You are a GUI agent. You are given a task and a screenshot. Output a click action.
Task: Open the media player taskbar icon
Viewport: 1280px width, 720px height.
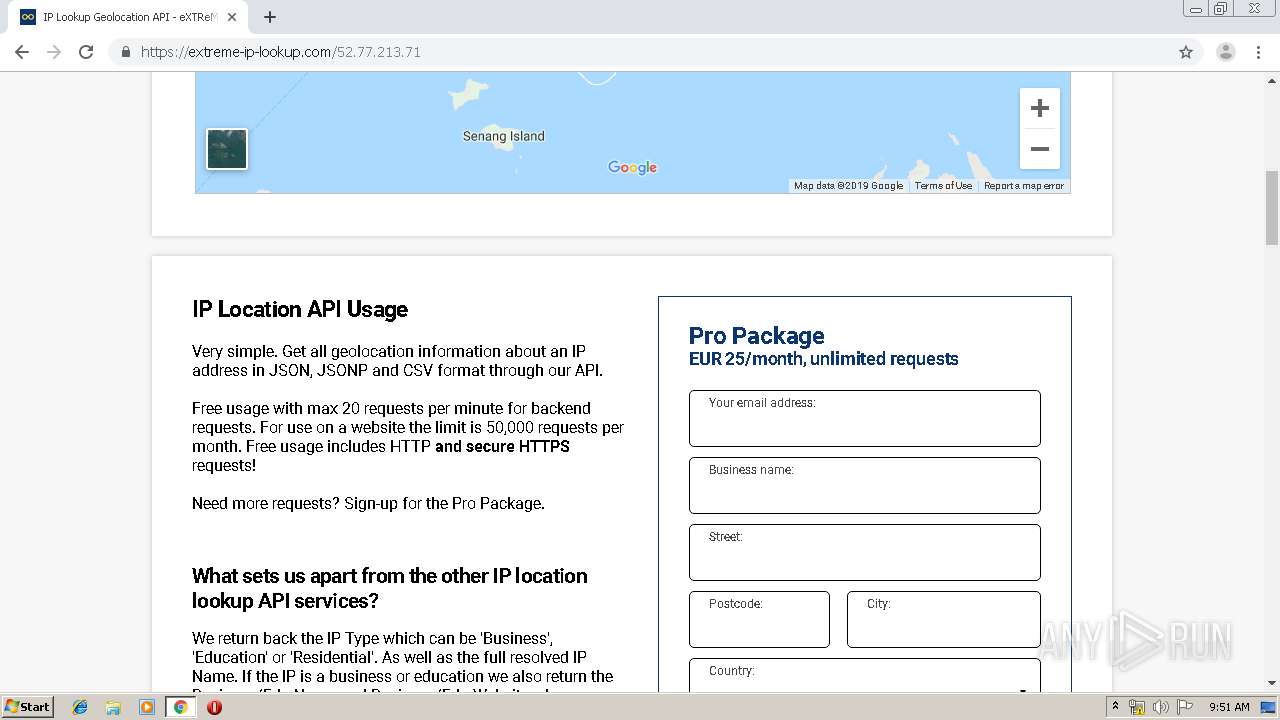(147, 707)
